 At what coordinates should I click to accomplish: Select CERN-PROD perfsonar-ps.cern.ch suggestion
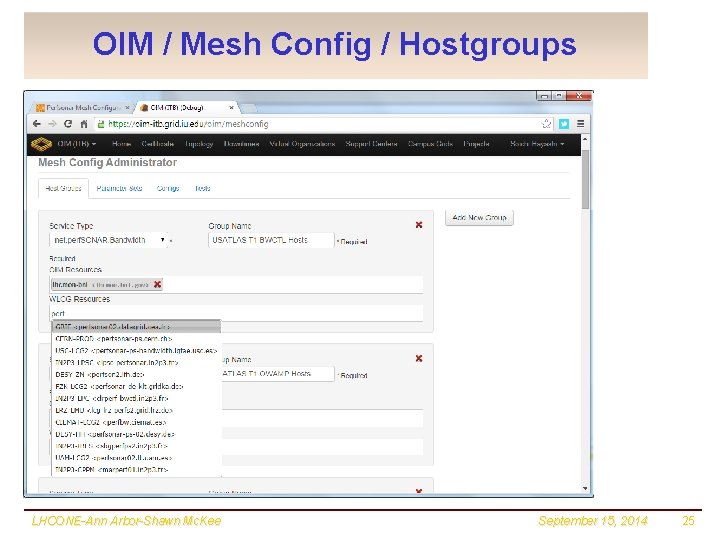point(136,339)
